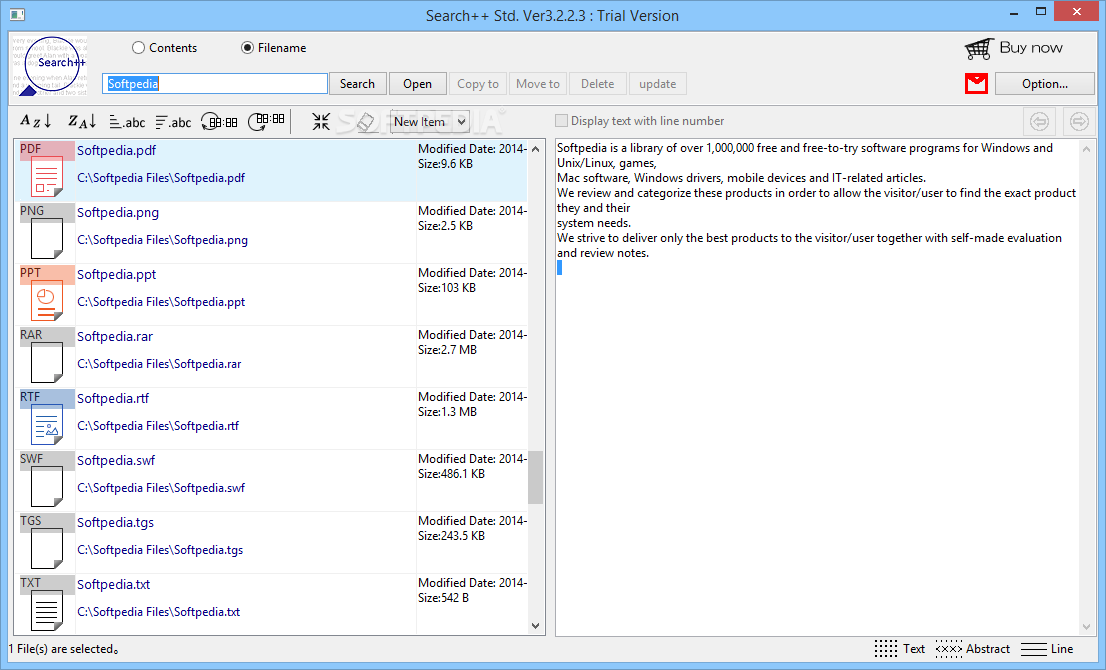This screenshot has height=670, width=1106.
Task: Go to previous preview arrow
Action: (1039, 121)
